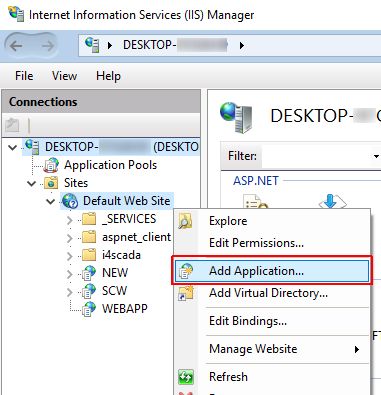Collapse the Default Web Site node
This screenshot has height=395, width=381.
click(51, 201)
